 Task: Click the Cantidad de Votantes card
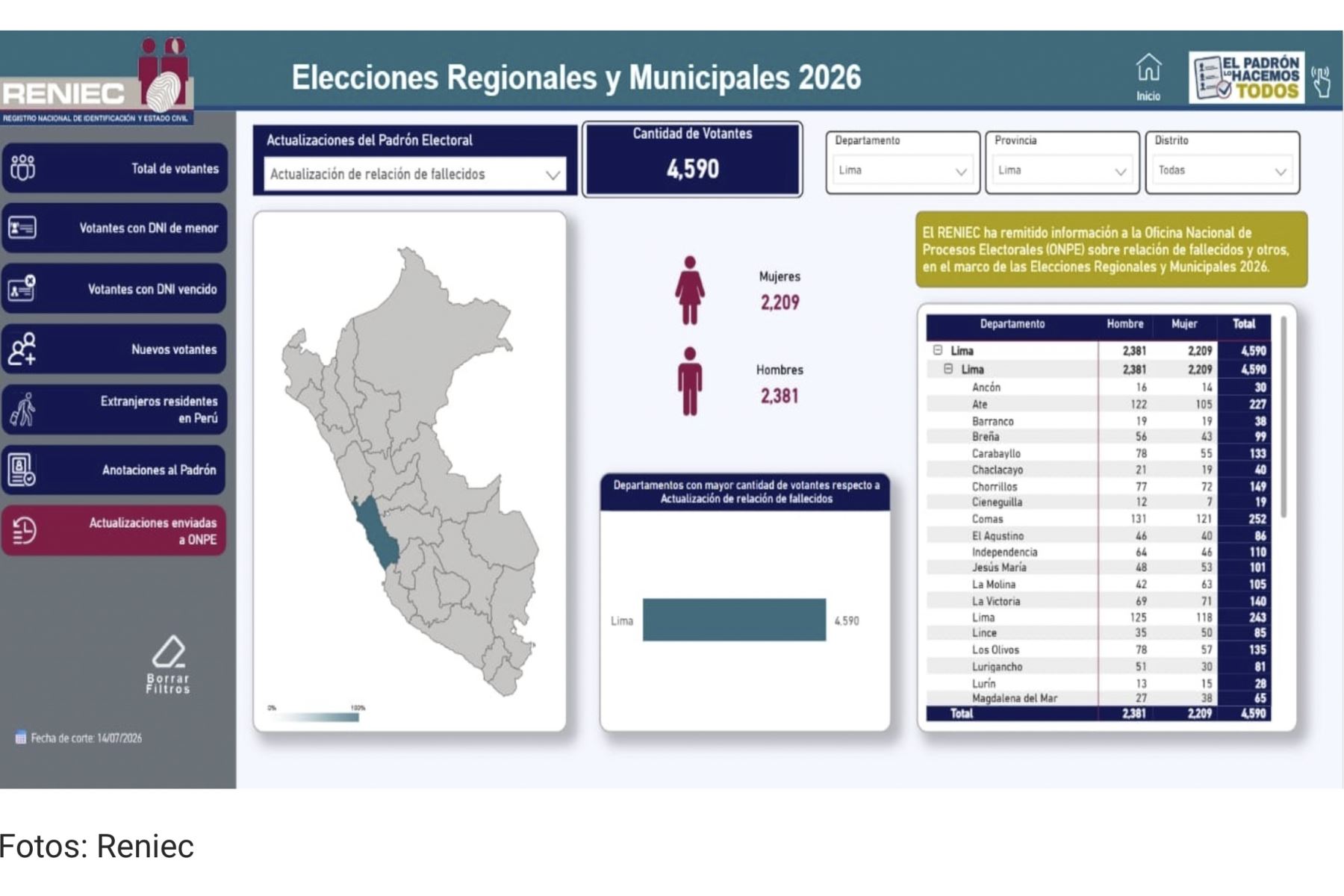tap(692, 159)
